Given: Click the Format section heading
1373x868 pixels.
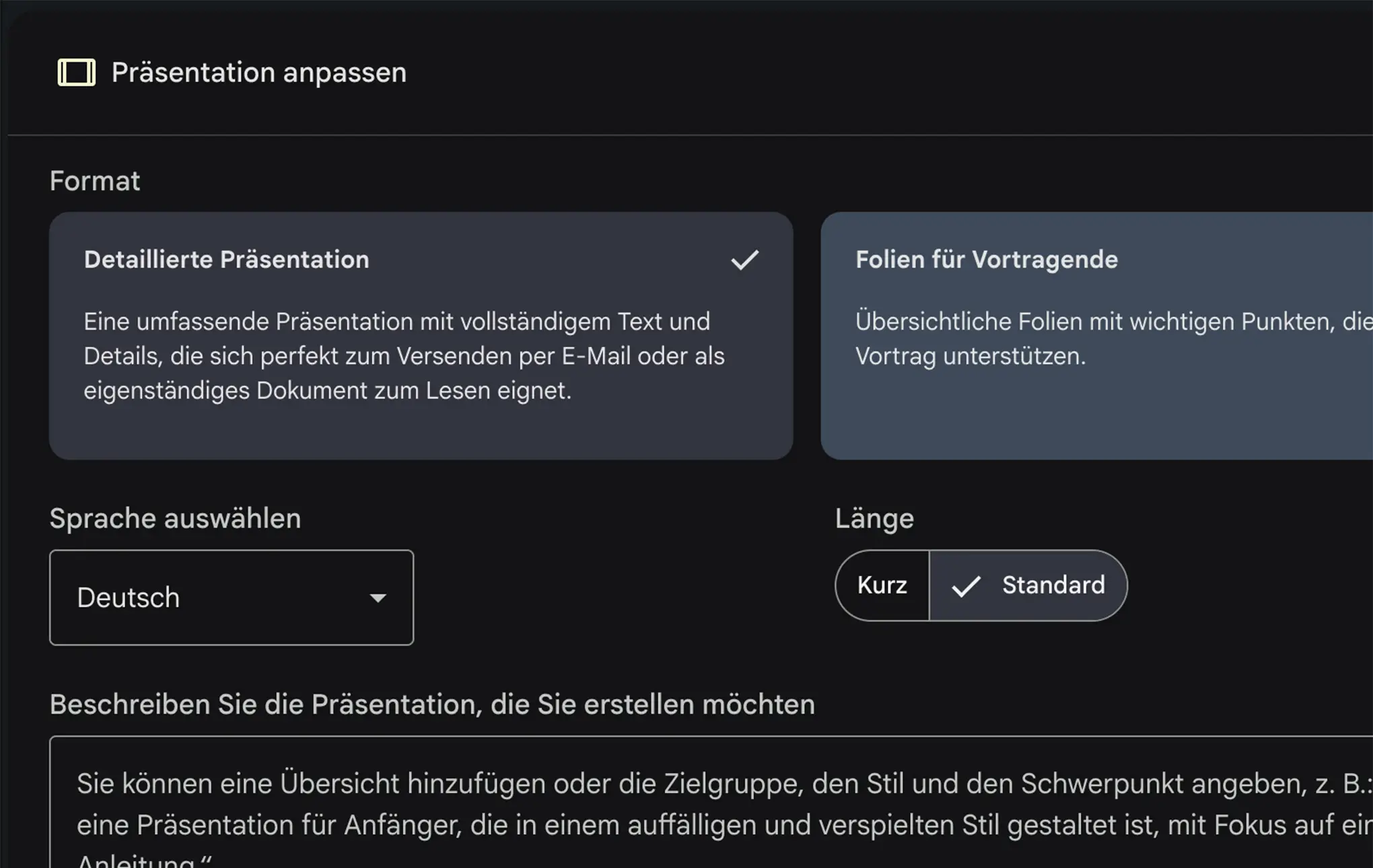Looking at the screenshot, I should (x=95, y=181).
